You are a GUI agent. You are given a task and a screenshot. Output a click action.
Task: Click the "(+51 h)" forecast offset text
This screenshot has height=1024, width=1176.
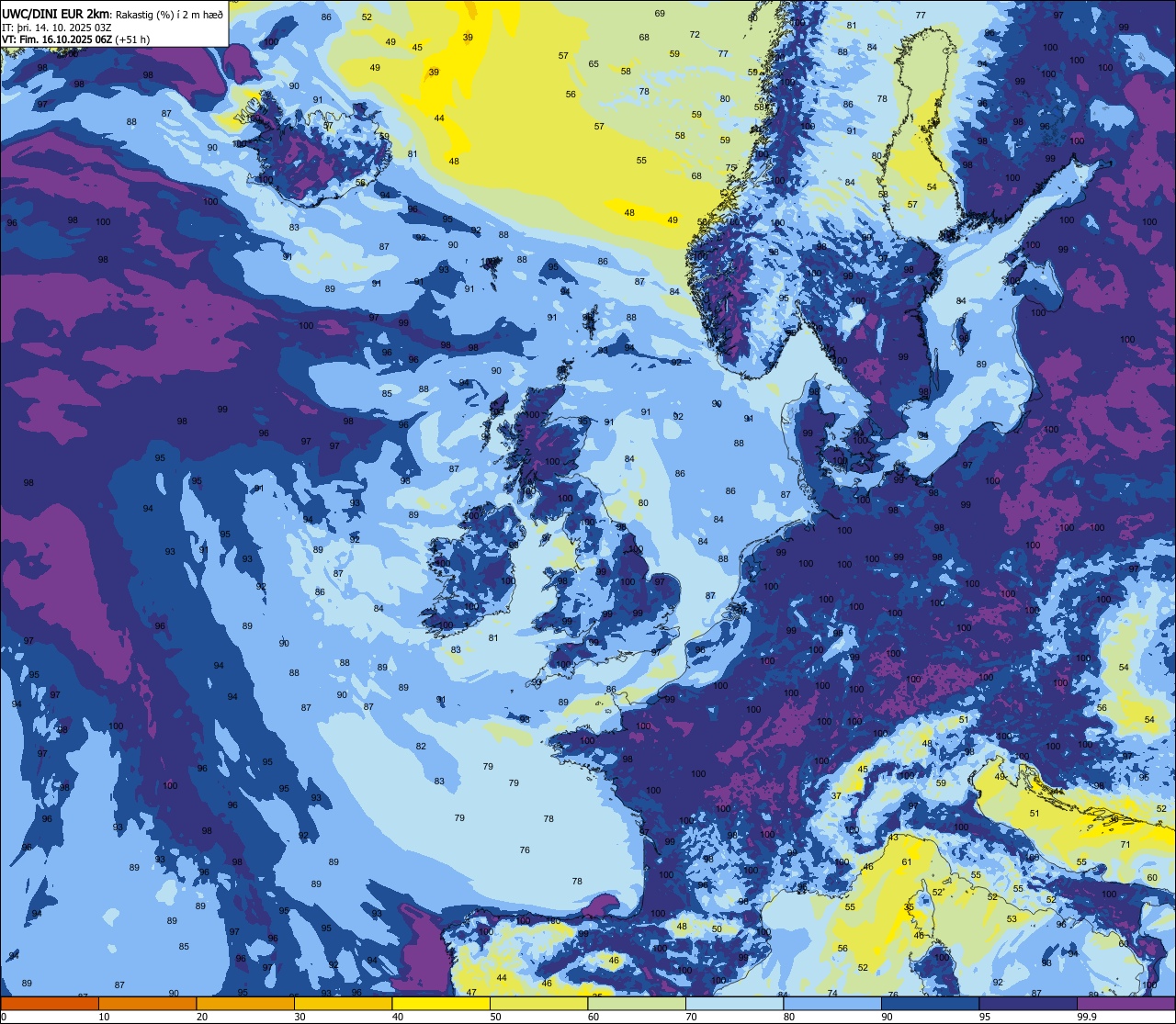[x=133, y=39]
